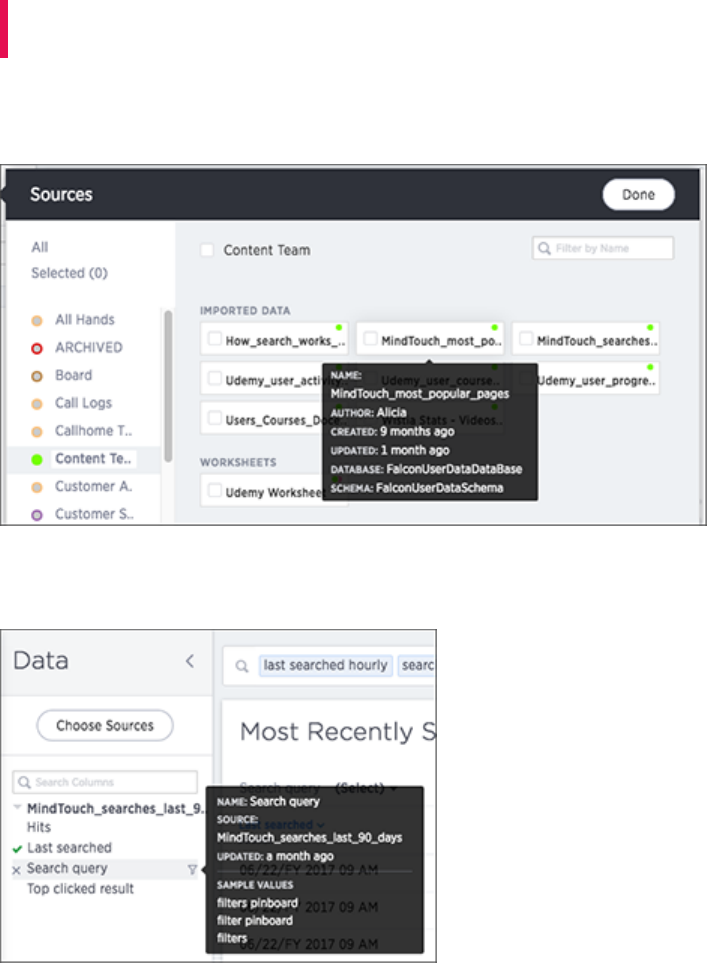Click the purple Customer S.. sticker dot

(x=37, y=515)
